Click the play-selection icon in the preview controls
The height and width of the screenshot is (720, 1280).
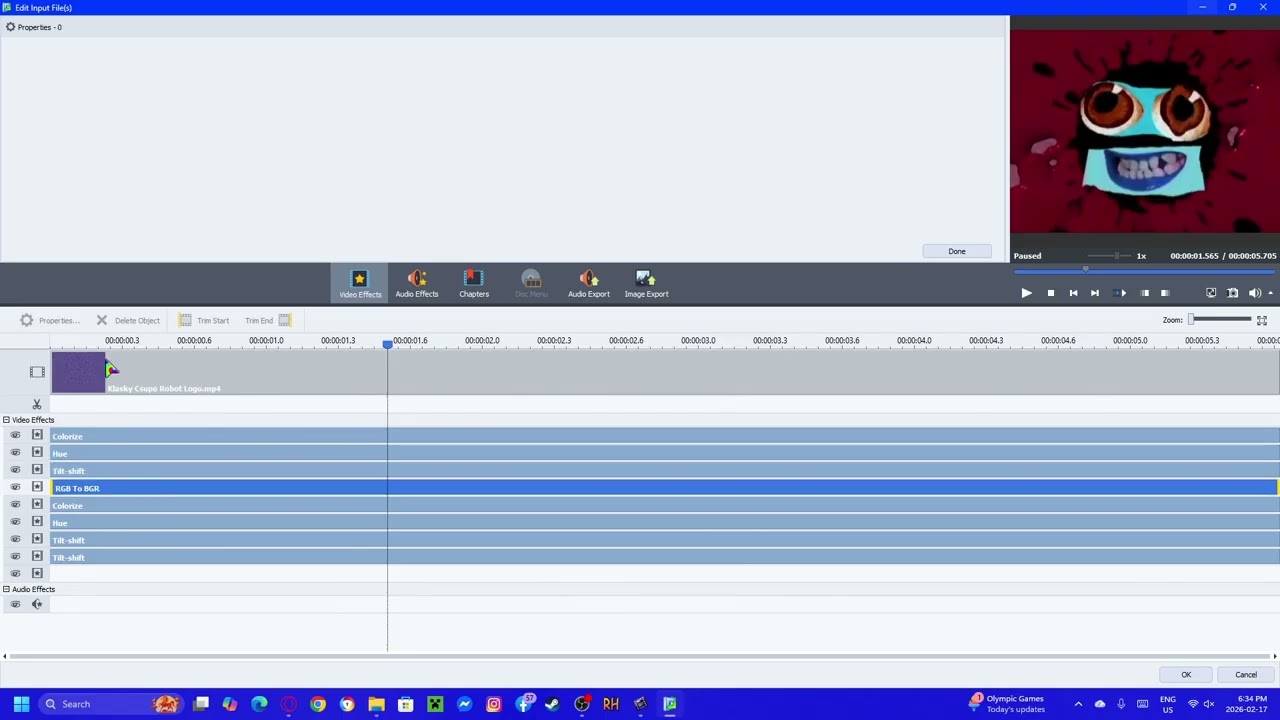click(x=1120, y=293)
